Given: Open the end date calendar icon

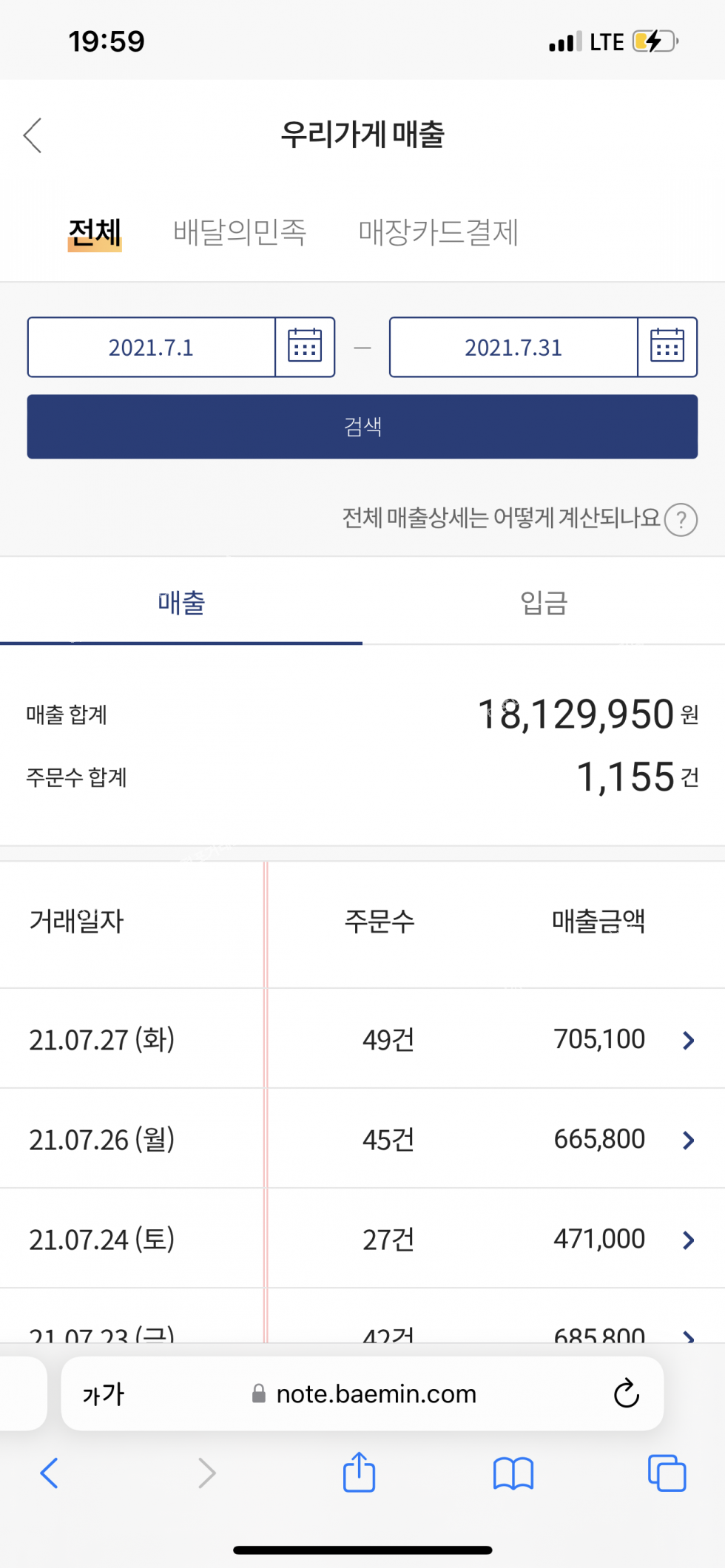Looking at the screenshot, I should tap(667, 347).
